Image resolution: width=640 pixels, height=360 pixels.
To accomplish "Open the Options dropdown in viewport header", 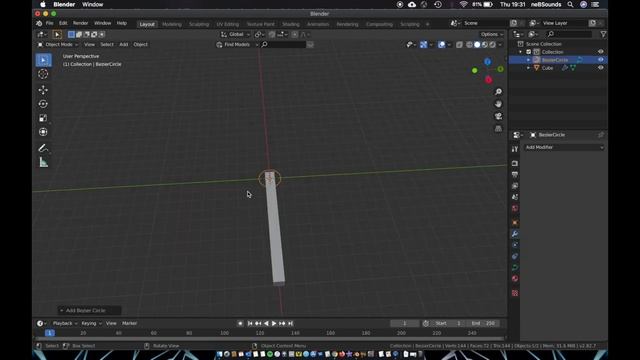I will (x=491, y=35).
